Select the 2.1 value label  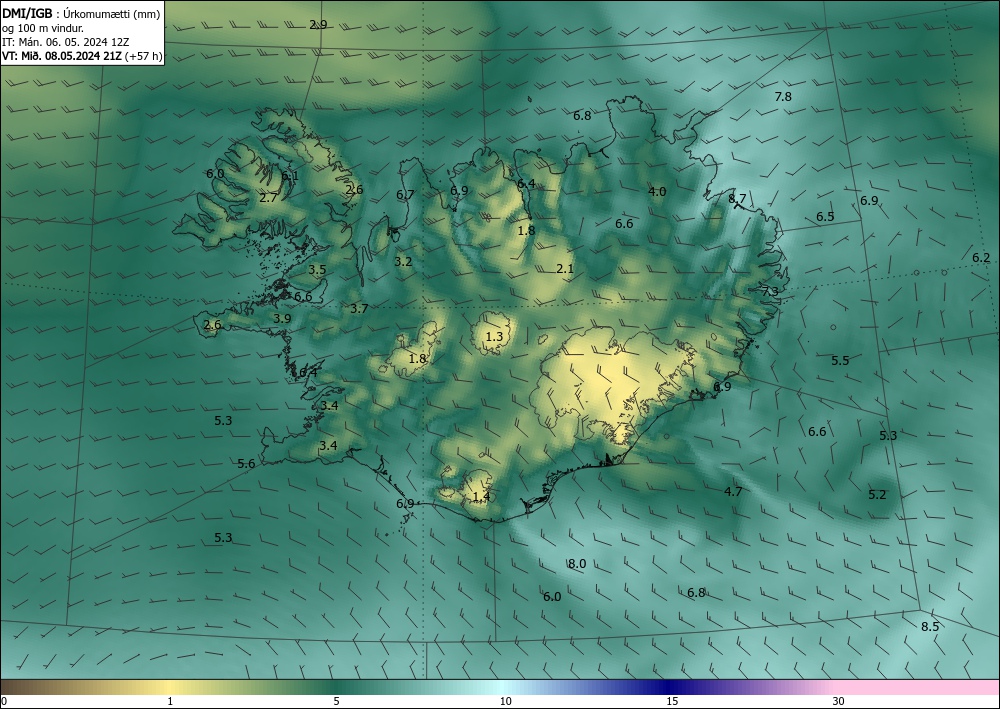pos(565,269)
